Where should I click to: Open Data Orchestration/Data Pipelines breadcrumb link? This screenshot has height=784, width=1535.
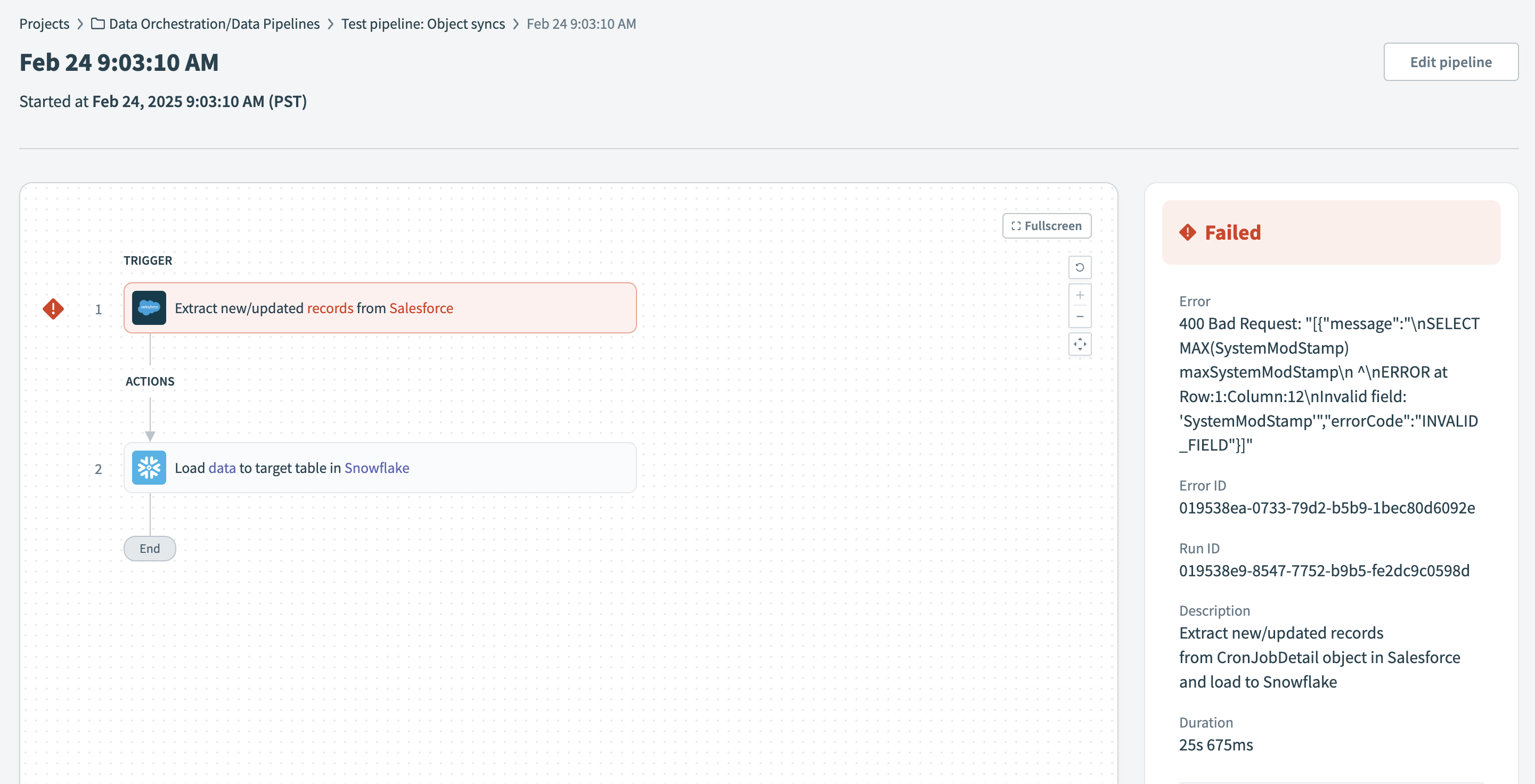pyautogui.click(x=214, y=24)
